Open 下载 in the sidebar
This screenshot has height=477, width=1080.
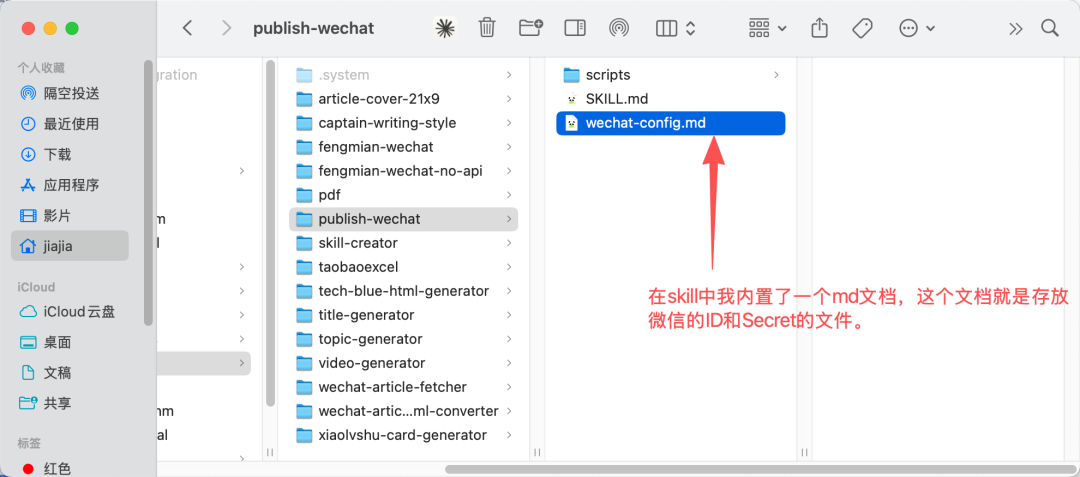tap(46, 154)
